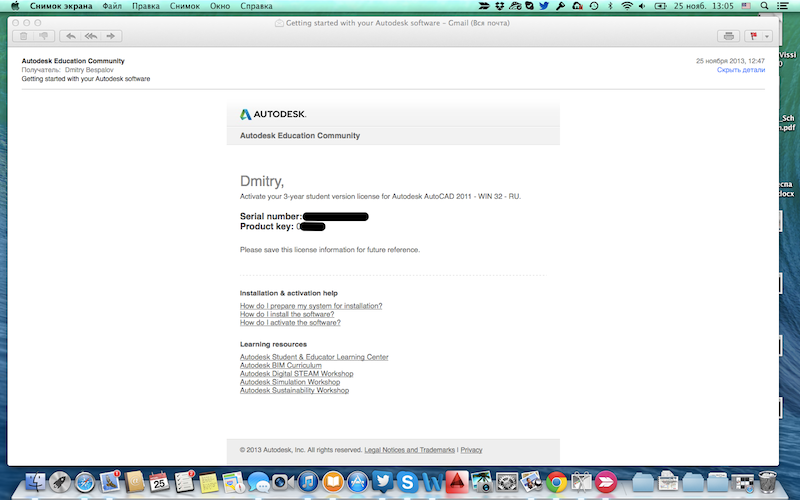Image resolution: width=800 pixels, height=500 pixels.
Task: Follow the 'How do I activate the software?' link
Action: pyautogui.click(x=290, y=323)
